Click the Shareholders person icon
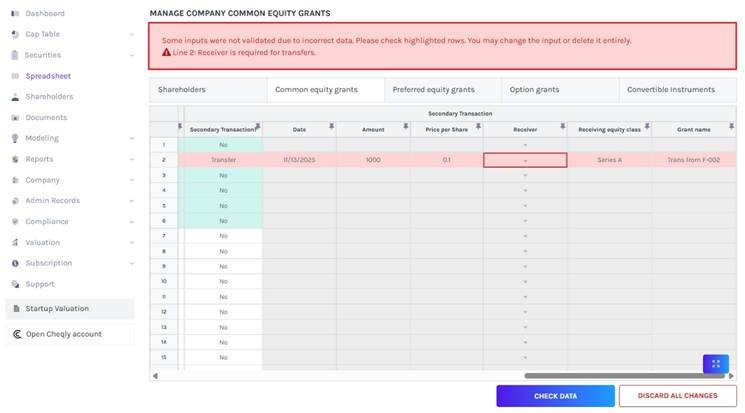This screenshot has height=413, width=745. (x=15, y=97)
